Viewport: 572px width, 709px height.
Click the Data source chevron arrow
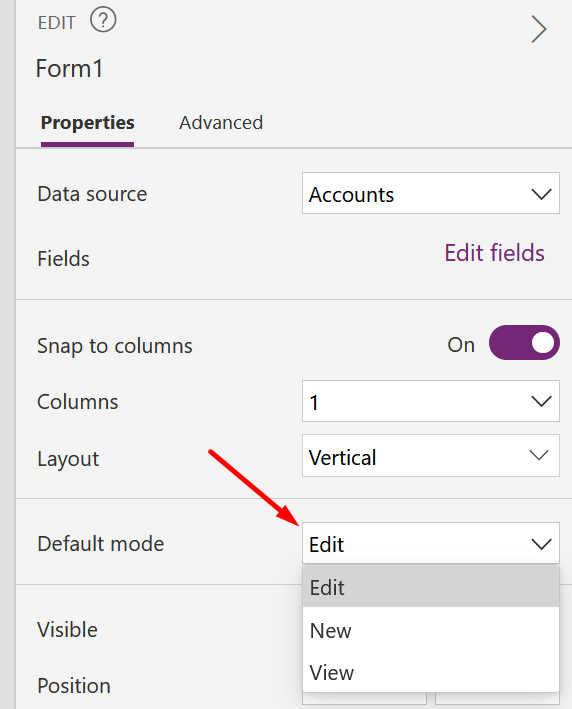click(541, 194)
